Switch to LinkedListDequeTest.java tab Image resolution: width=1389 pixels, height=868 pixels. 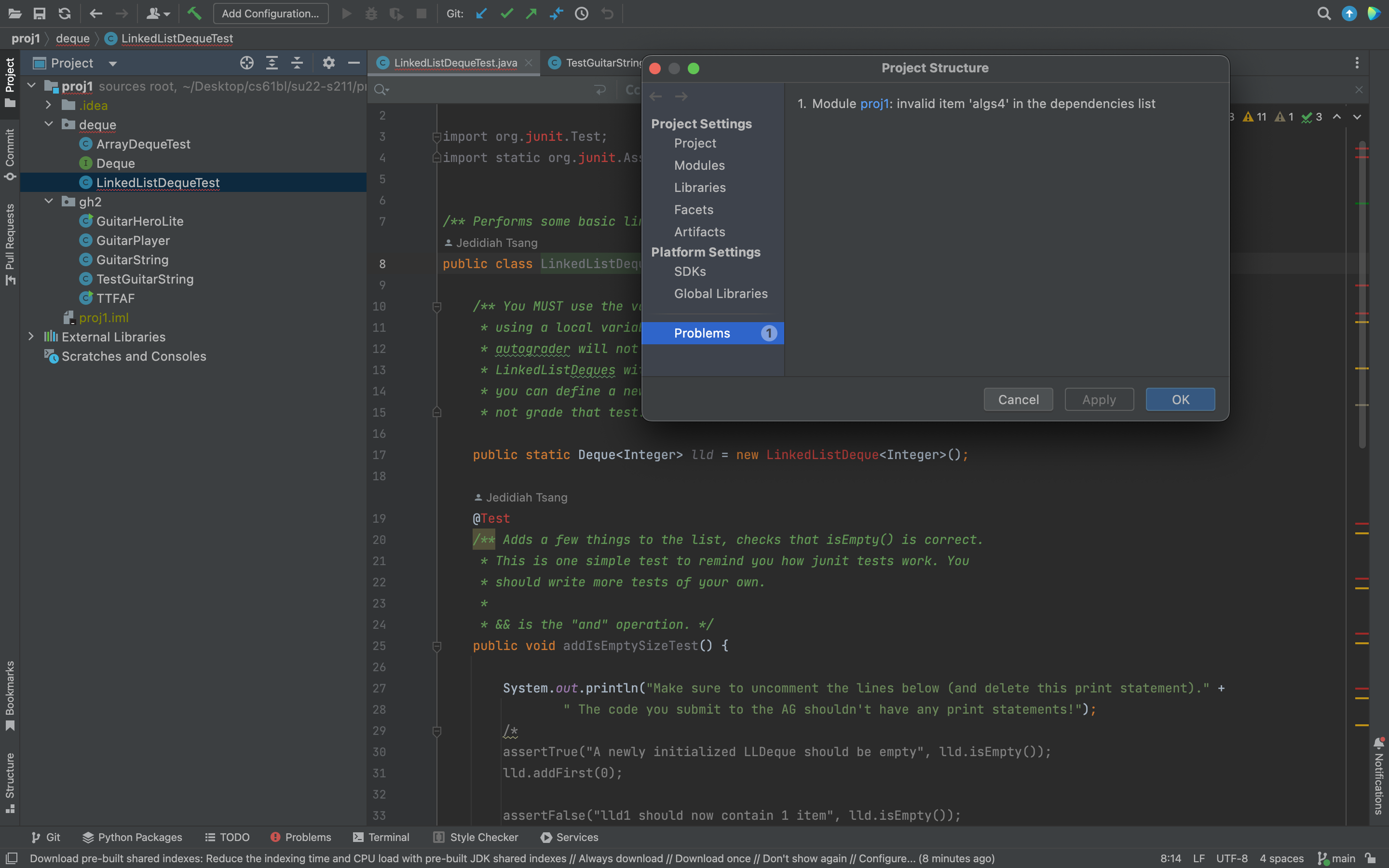tap(455, 63)
